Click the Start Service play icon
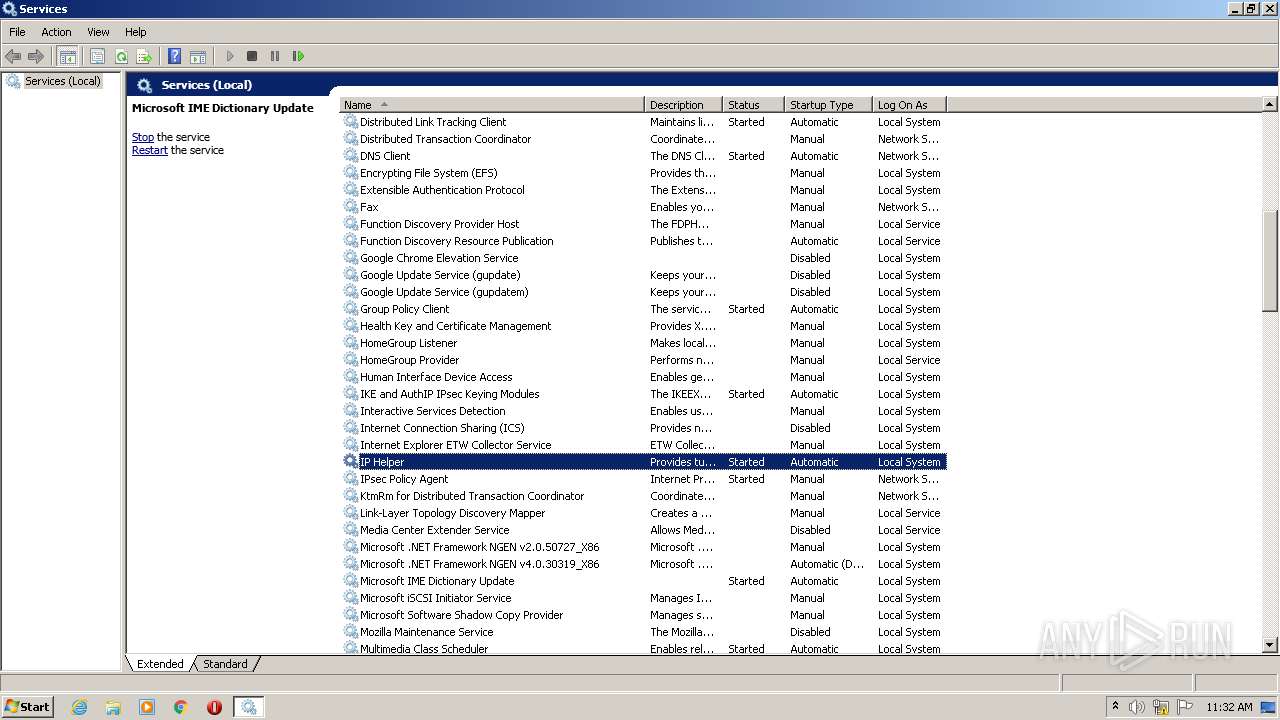 [230, 57]
